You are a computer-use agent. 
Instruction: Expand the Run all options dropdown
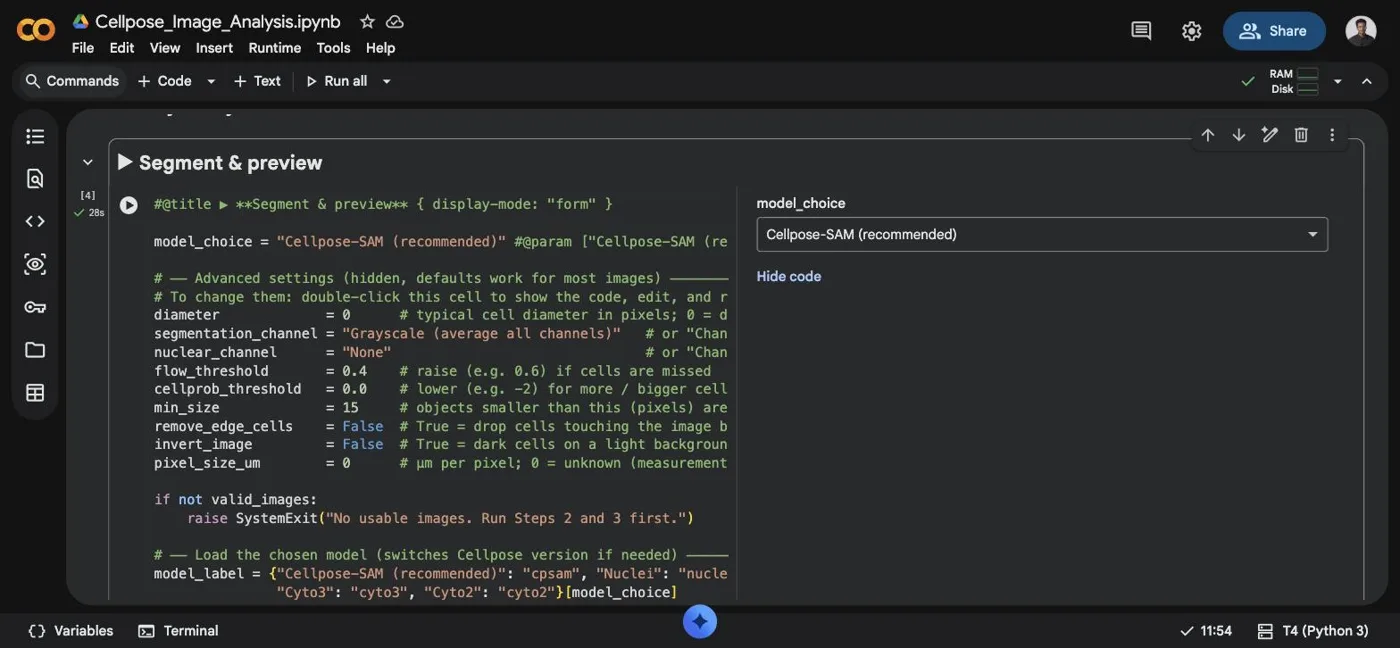(387, 81)
